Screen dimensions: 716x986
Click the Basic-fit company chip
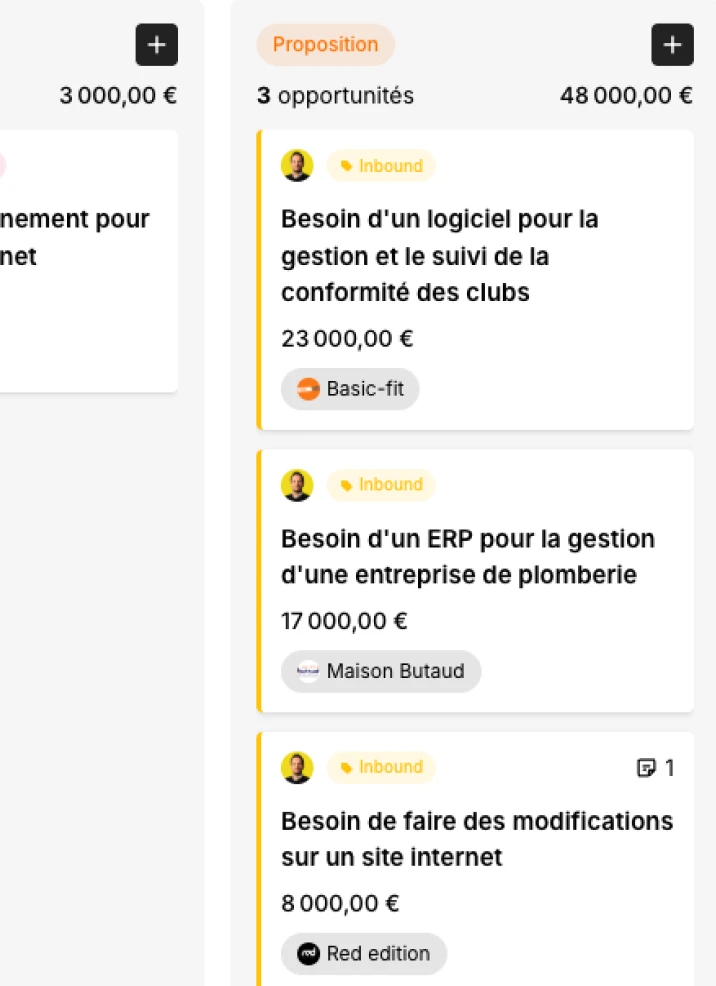pos(350,389)
